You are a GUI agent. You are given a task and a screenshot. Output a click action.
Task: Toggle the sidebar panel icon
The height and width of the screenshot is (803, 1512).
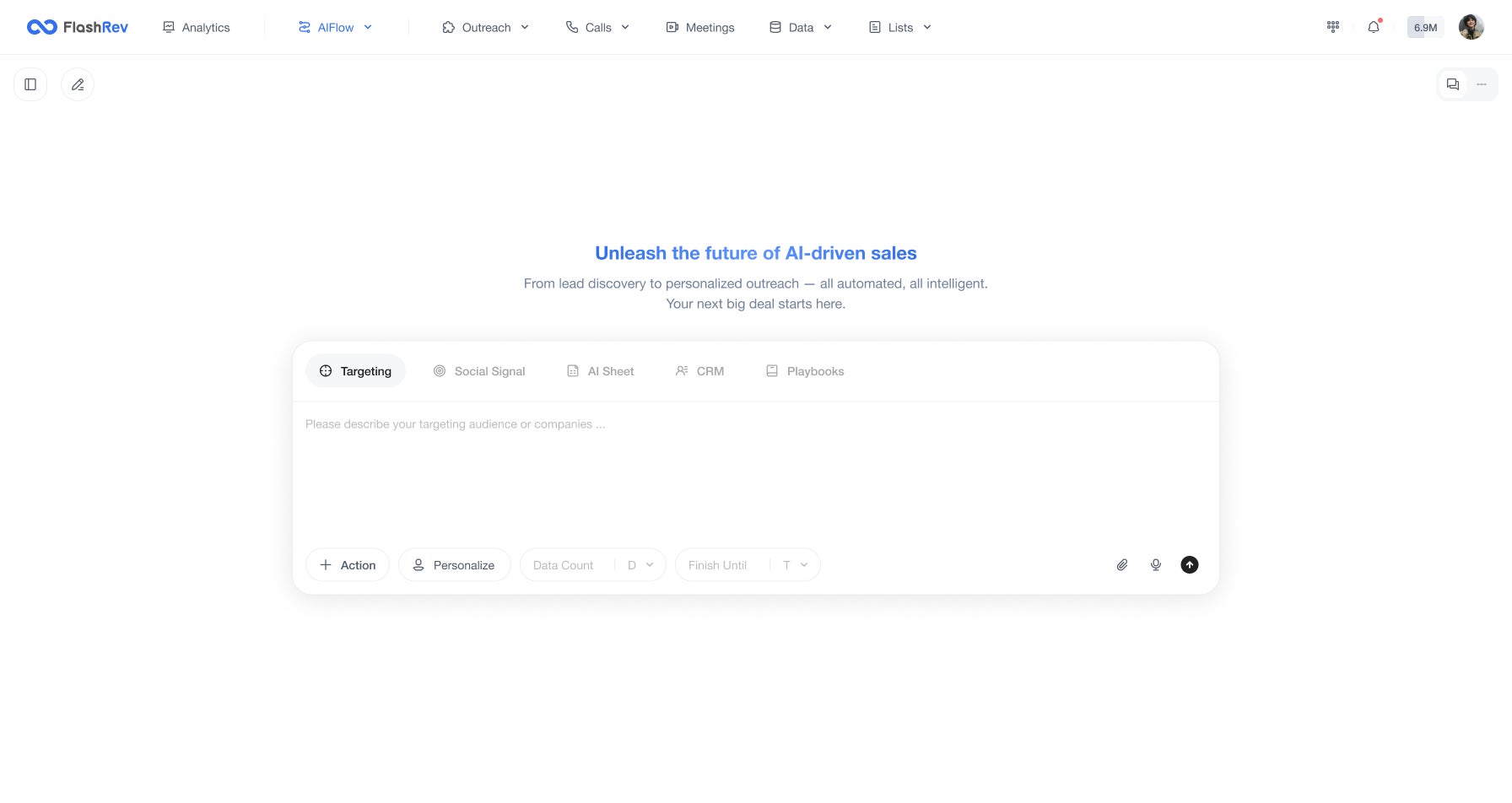(30, 84)
